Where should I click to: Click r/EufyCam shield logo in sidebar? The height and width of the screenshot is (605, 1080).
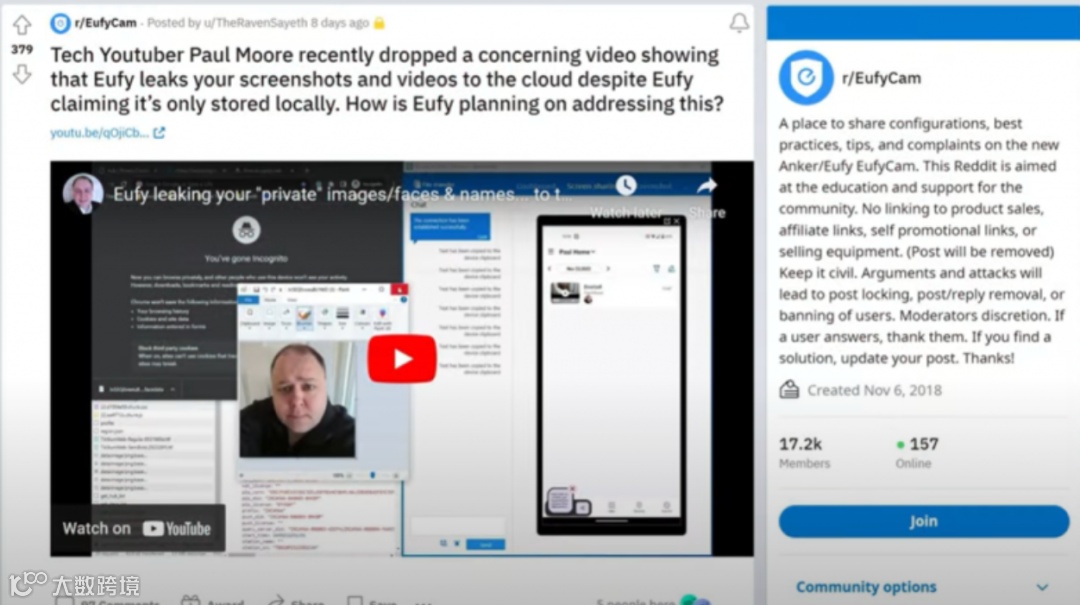(x=806, y=77)
